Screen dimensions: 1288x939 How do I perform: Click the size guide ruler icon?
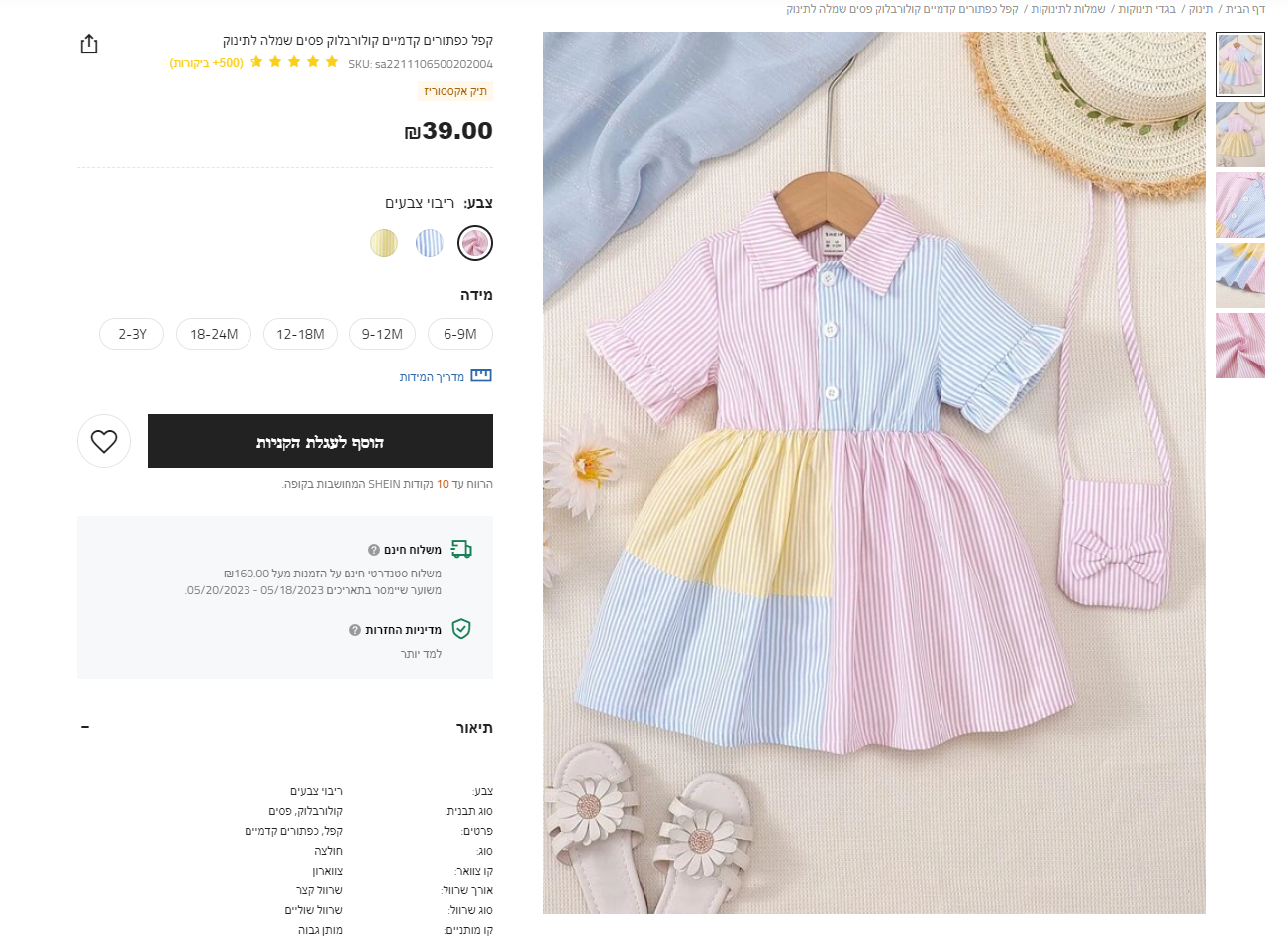click(x=481, y=376)
